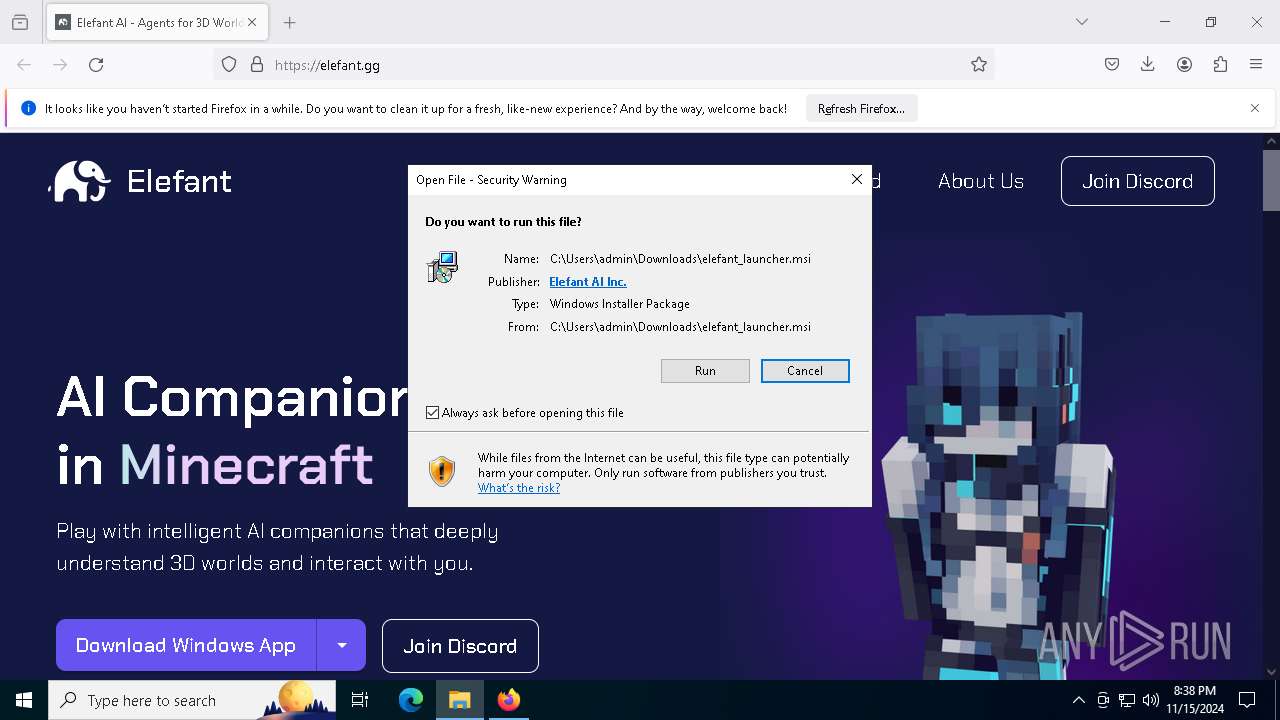This screenshot has height=720, width=1280.
Task: Click Download Windows App button
Action: pos(186,645)
